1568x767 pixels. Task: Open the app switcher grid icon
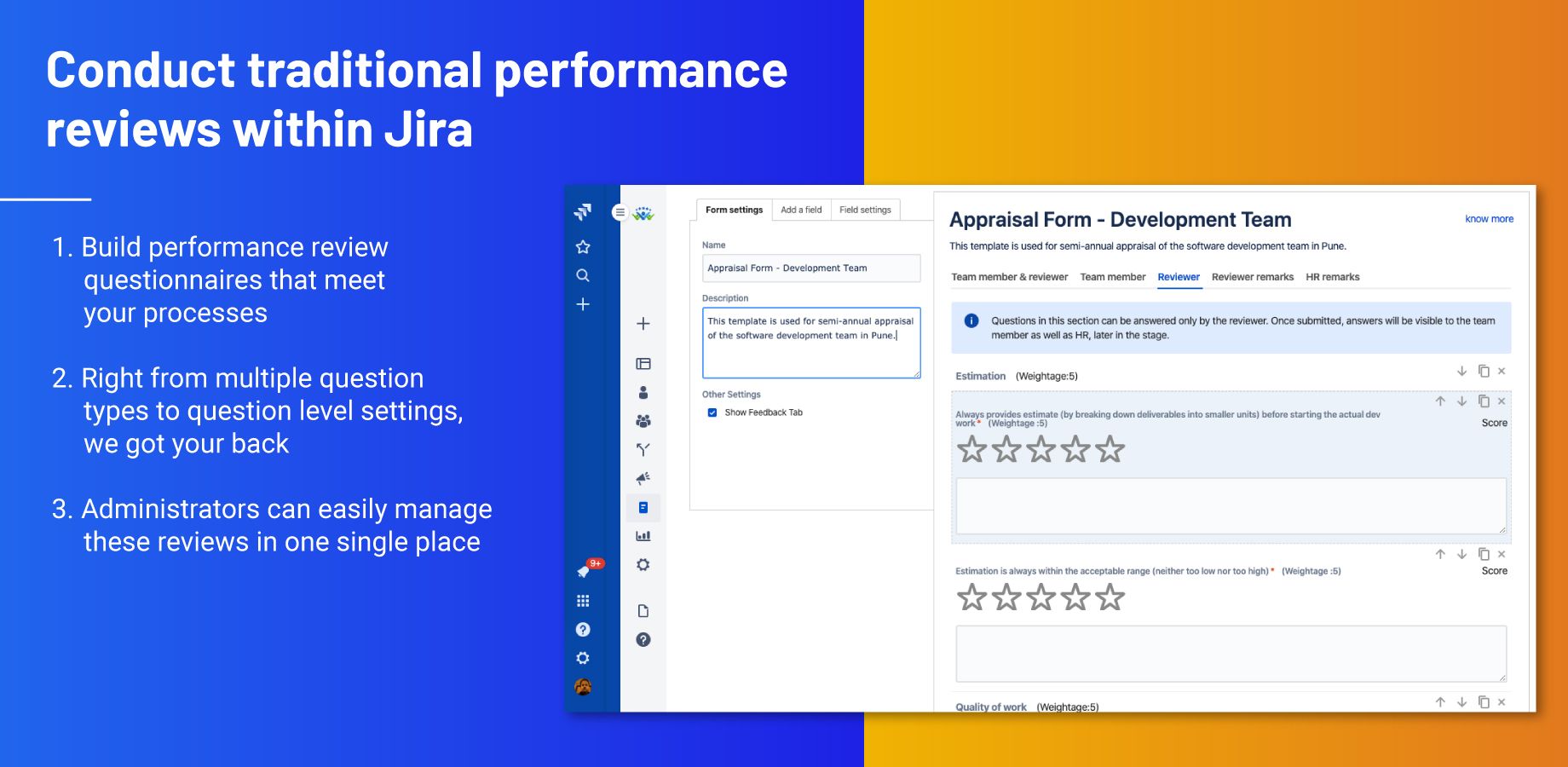coord(583,601)
